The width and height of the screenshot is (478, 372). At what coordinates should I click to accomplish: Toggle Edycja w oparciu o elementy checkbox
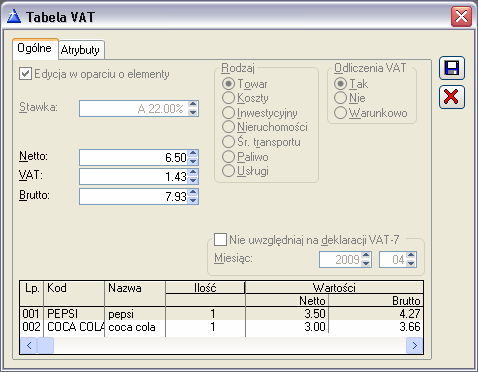point(25,74)
